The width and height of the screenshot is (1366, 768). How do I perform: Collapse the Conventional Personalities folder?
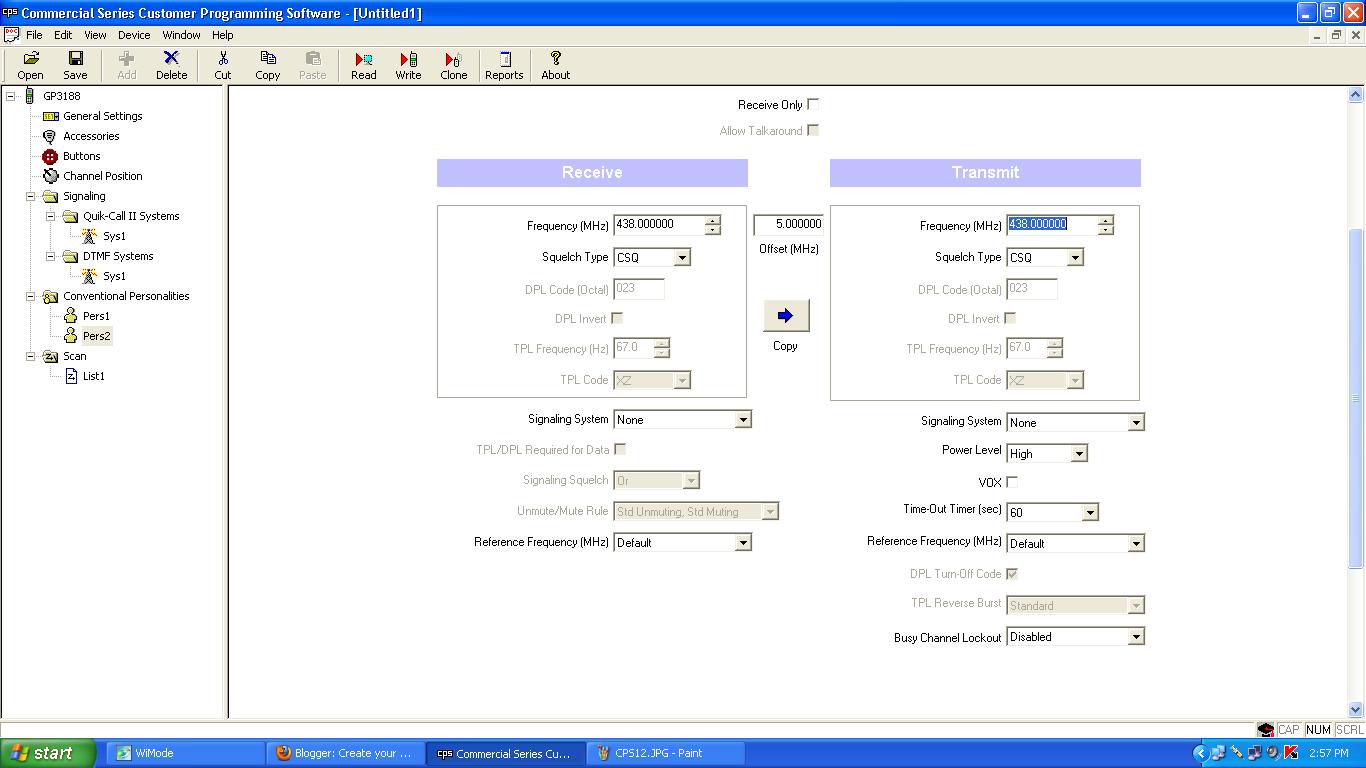coord(31,296)
